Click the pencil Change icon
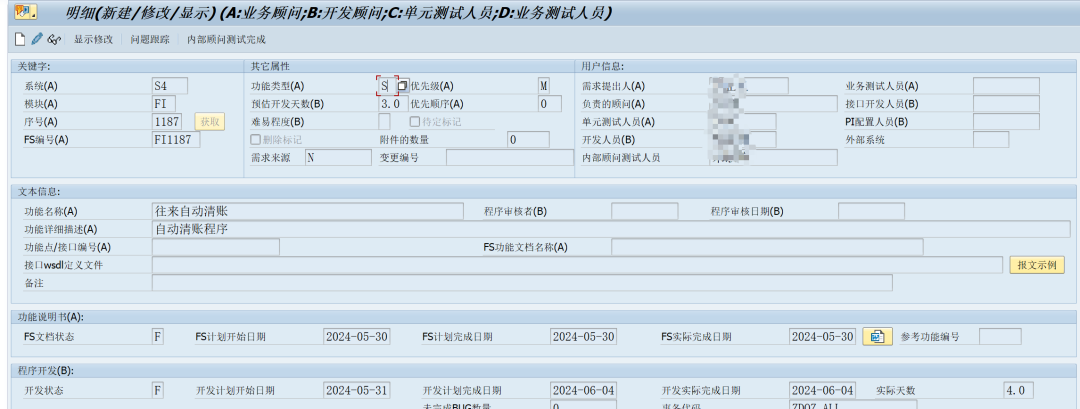The height and width of the screenshot is (409, 1080). pos(37,39)
